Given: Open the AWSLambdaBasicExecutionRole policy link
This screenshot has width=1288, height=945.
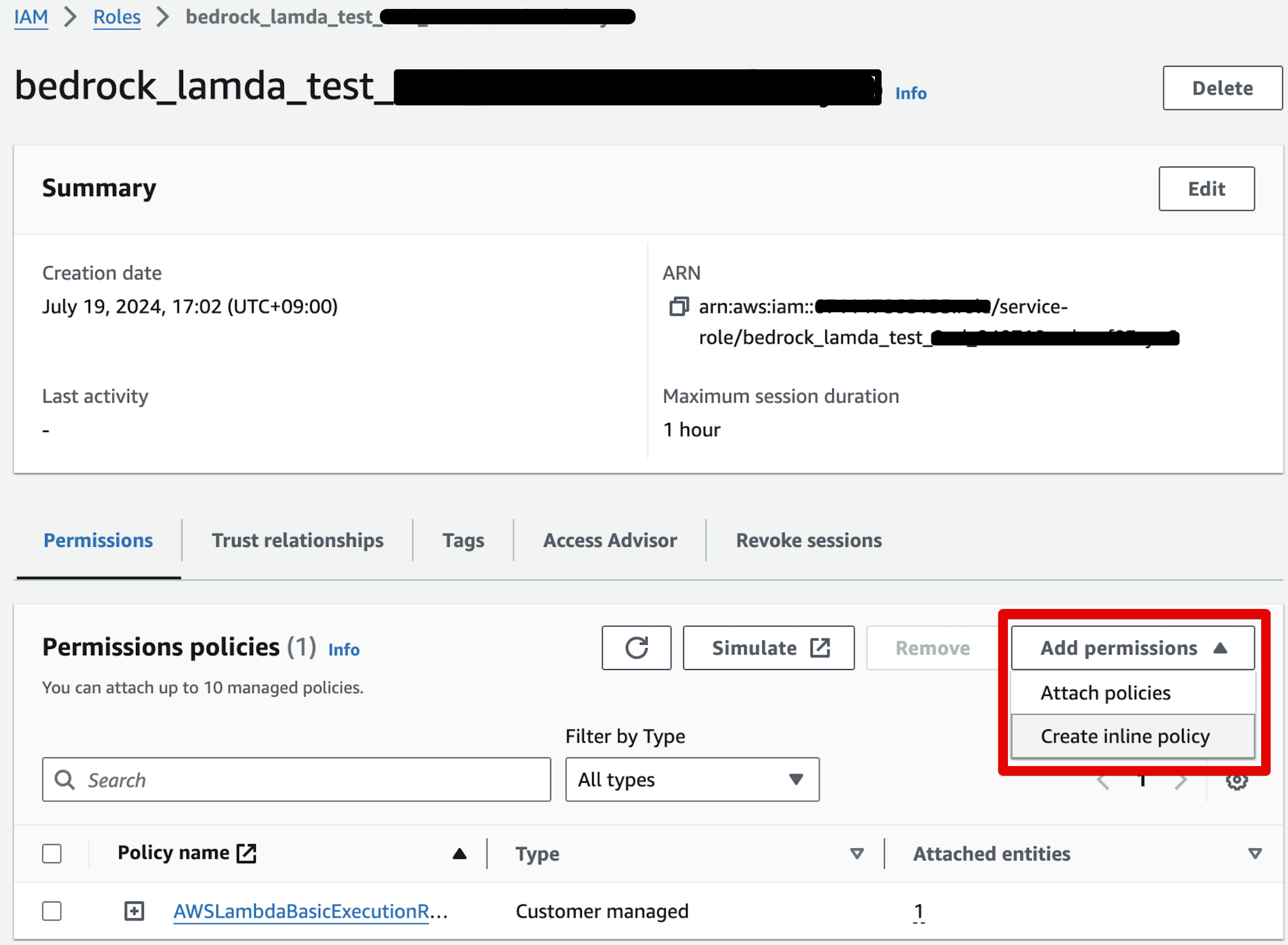Looking at the screenshot, I should [310, 911].
